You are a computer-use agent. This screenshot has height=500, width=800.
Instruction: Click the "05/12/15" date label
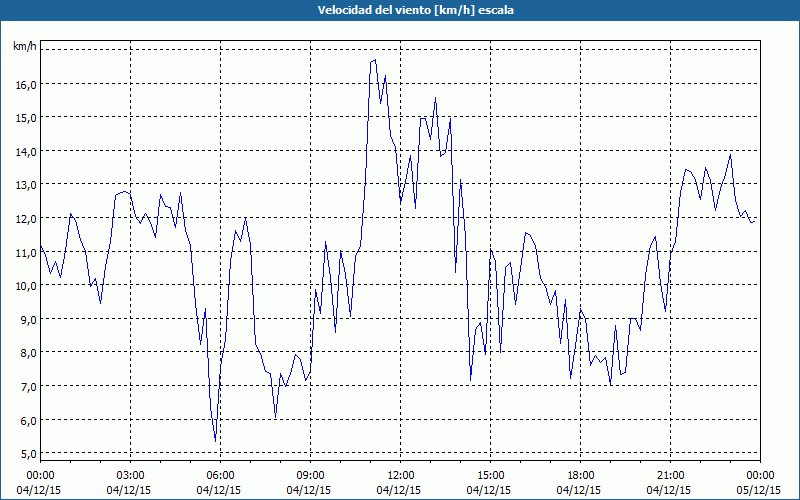tap(759, 490)
